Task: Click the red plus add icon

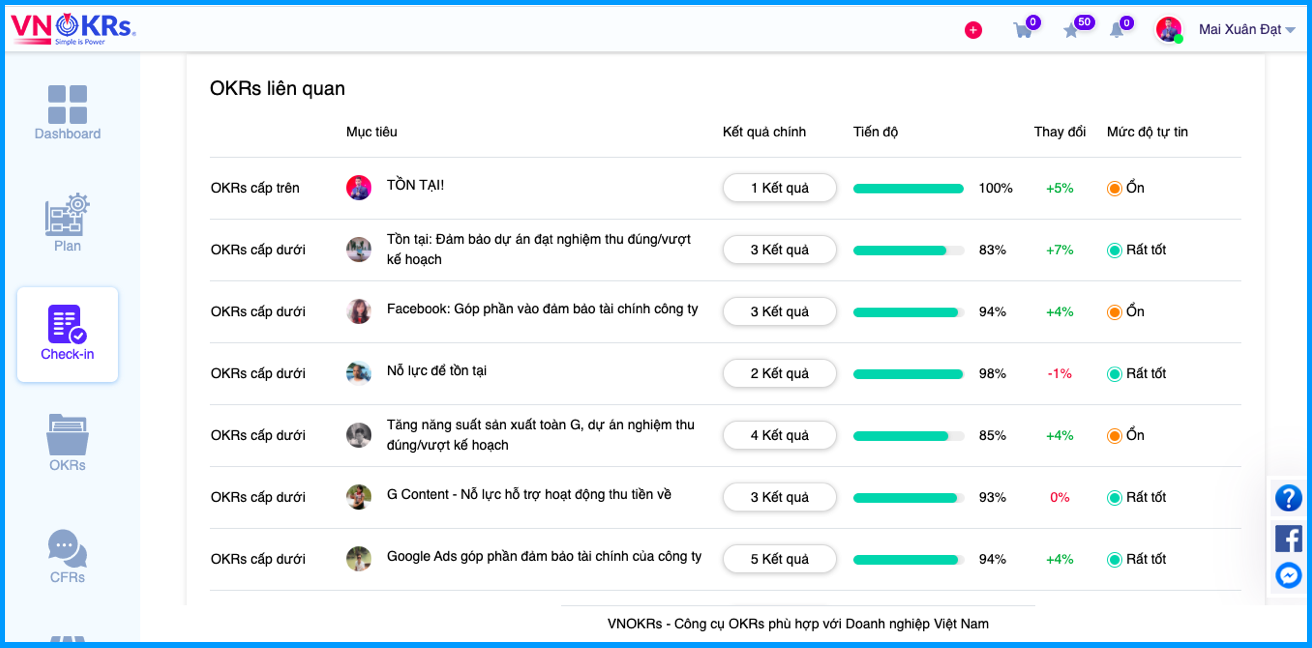Action: (x=973, y=30)
